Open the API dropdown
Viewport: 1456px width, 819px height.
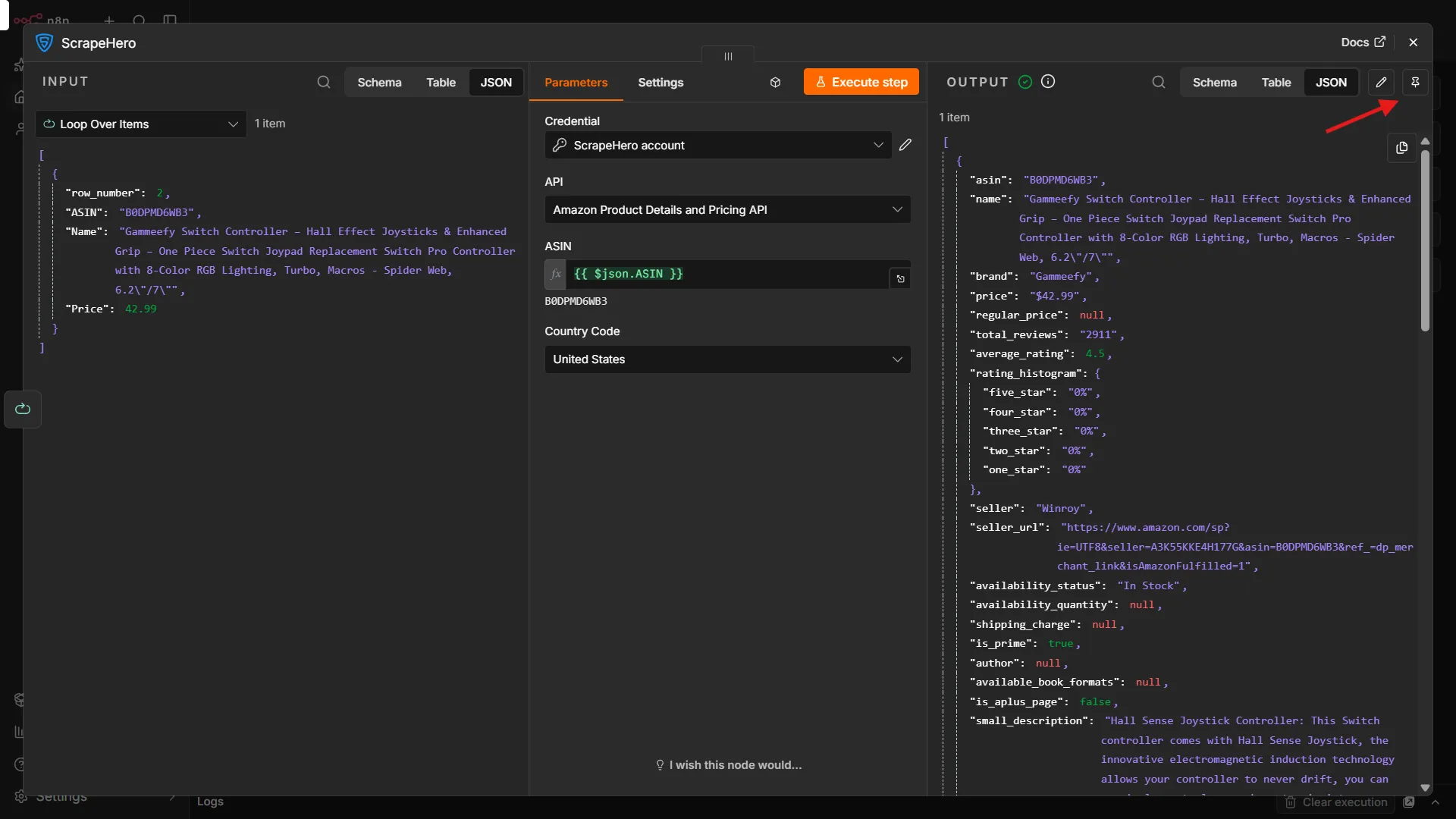click(727, 209)
